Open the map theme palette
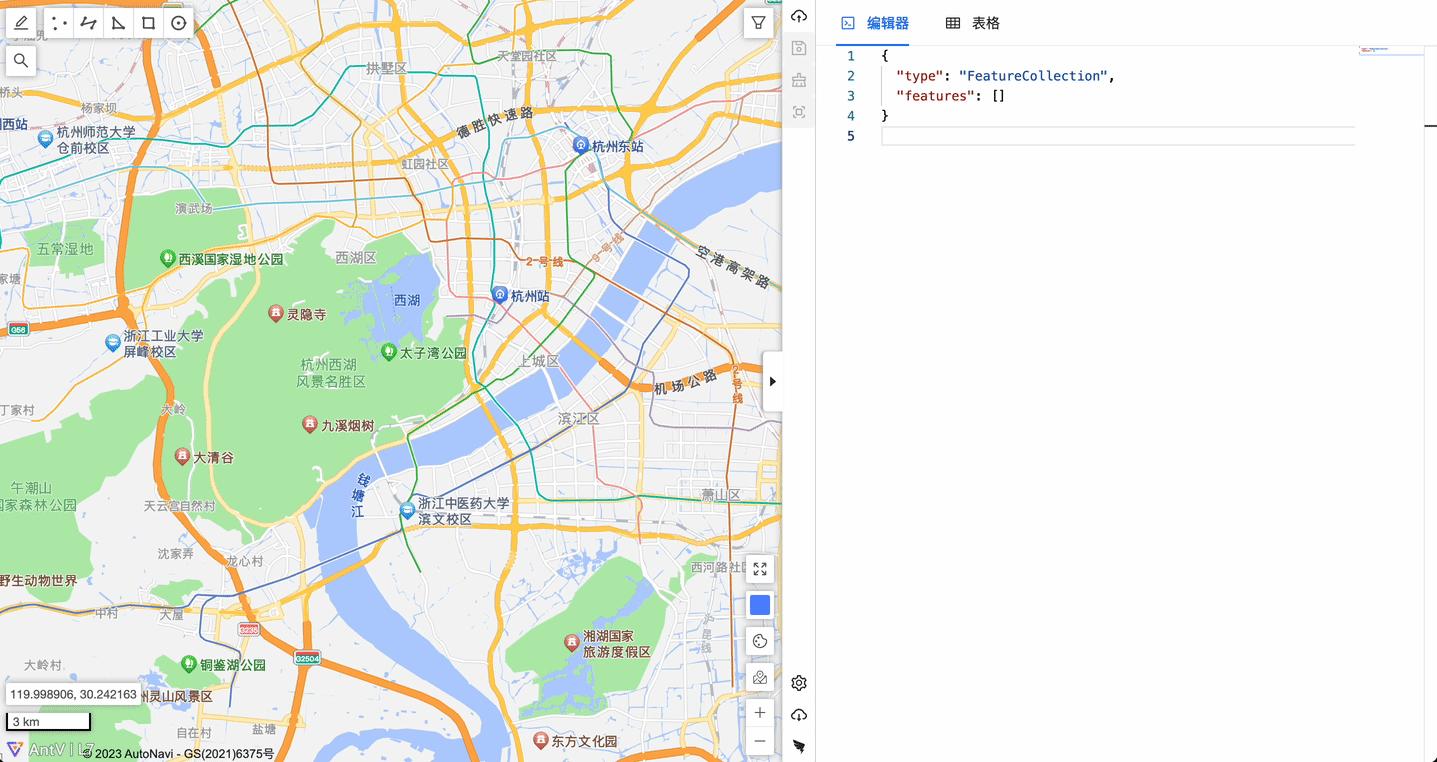 click(759, 640)
